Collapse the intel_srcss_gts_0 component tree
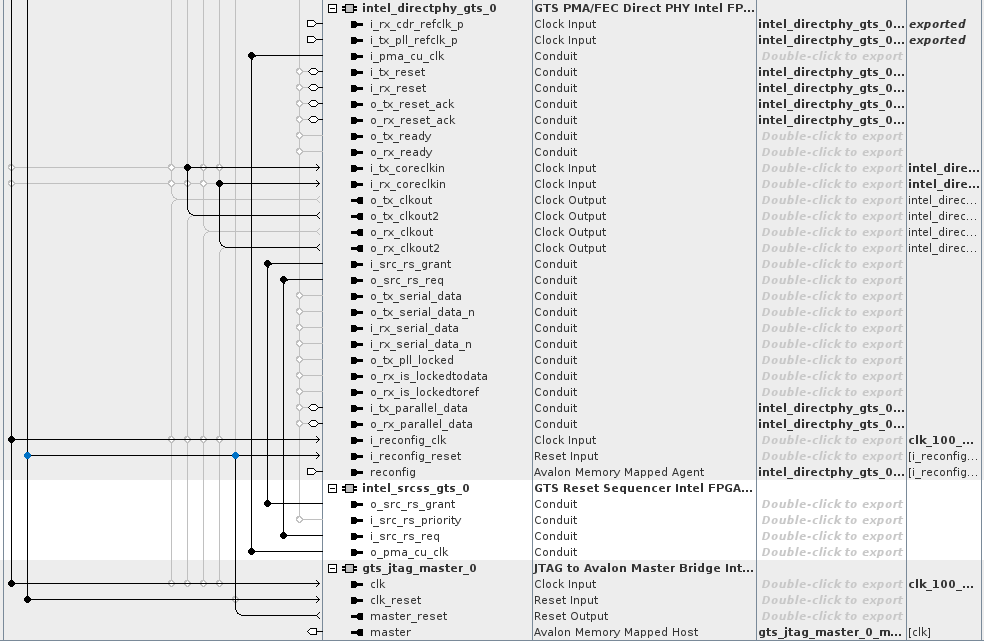This screenshot has width=984, height=642. tap(333, 488)
